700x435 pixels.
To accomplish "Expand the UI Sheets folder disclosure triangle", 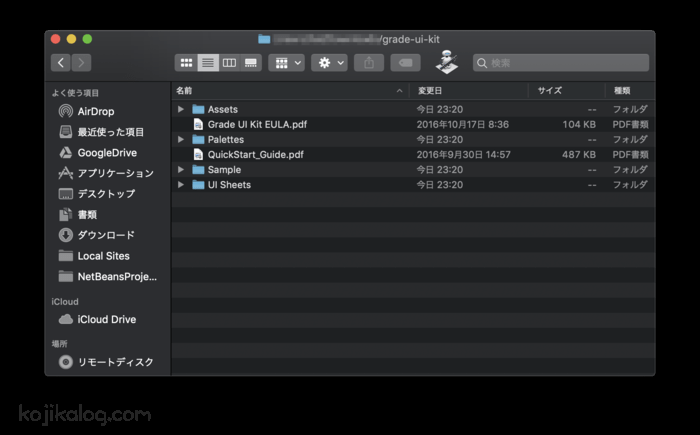I will click(181, 184).
